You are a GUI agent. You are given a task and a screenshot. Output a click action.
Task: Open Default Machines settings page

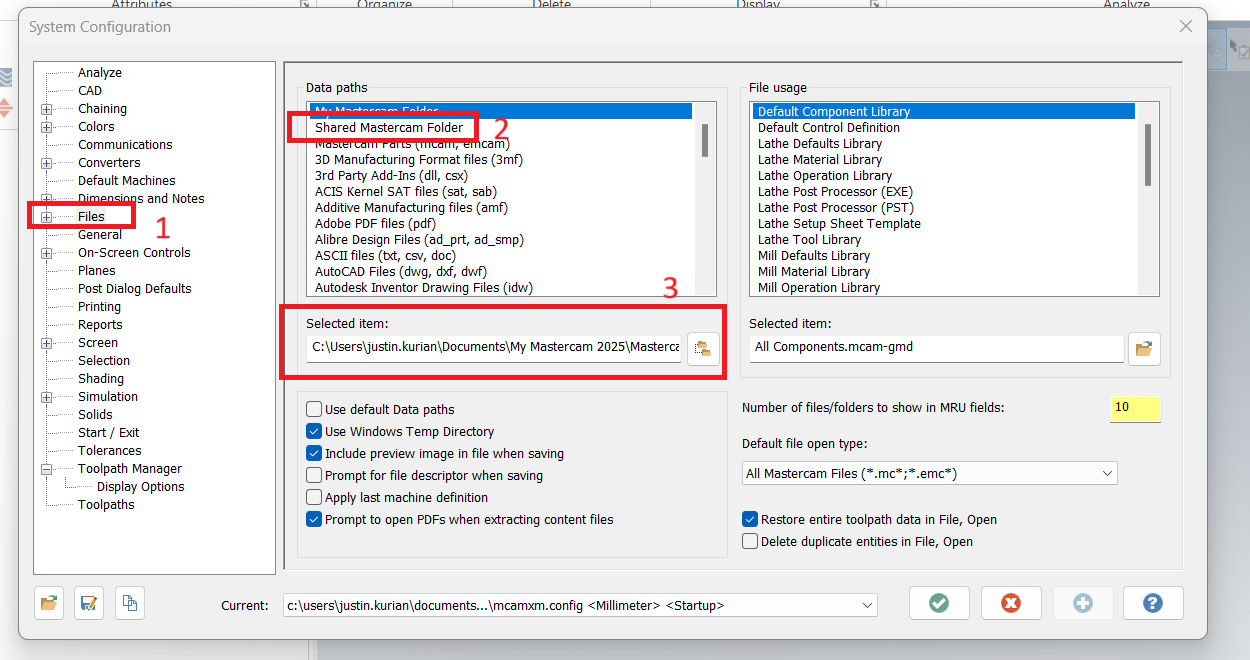coord(126,180)
